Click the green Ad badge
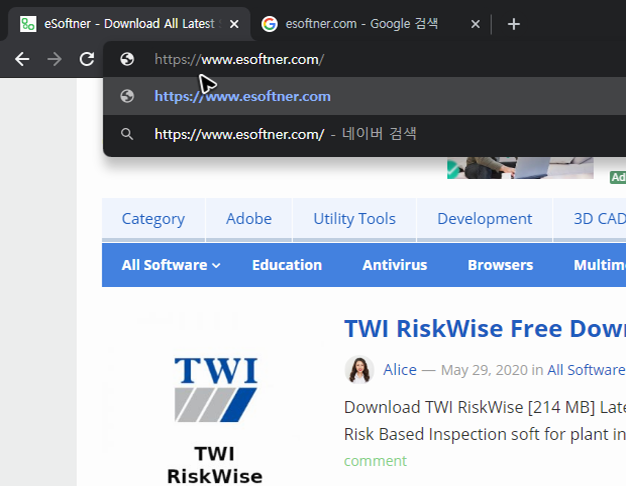Viewport: 626px width, 486px height. (x=618, y=177)
